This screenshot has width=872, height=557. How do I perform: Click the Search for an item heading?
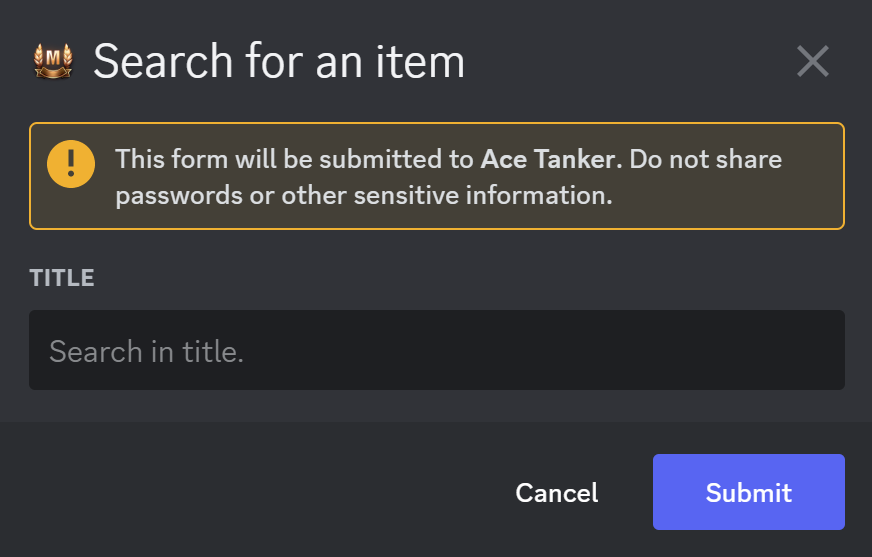279,62
